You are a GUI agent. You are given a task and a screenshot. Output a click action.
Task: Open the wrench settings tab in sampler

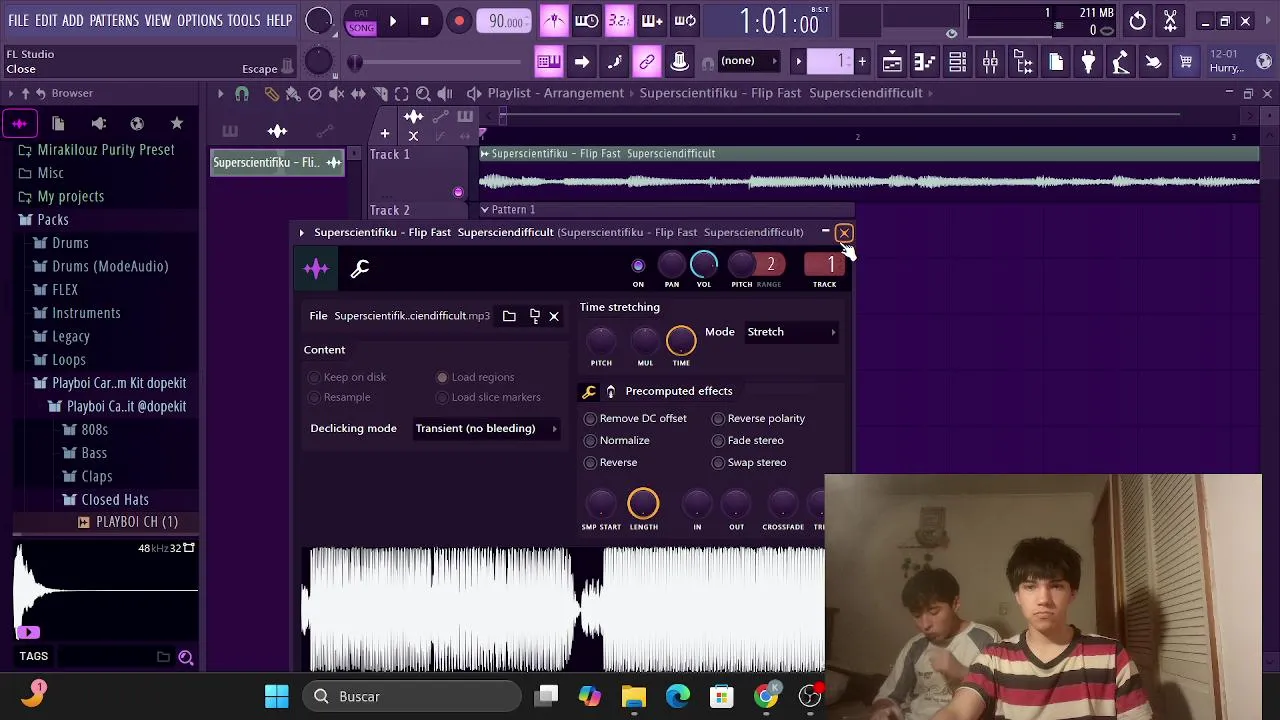click(x=360, y=268)
